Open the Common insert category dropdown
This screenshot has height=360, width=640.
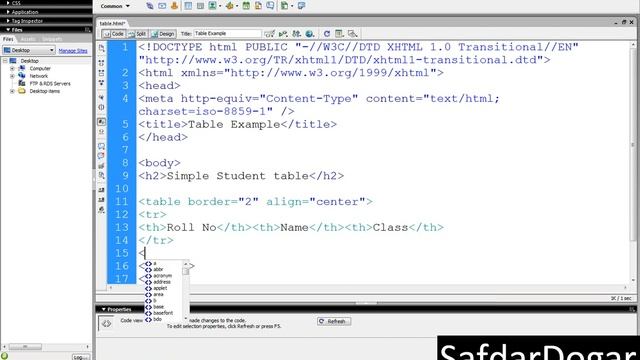(x=115, y=6)
